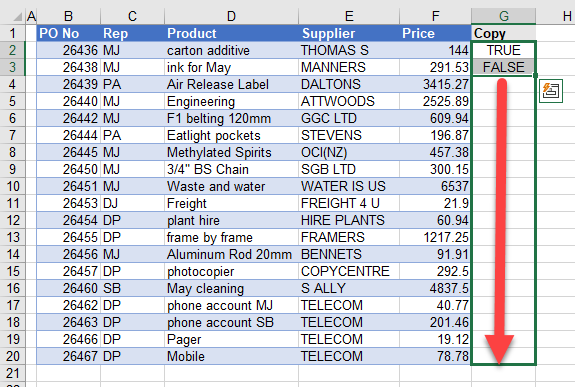This screenshot has width=575, height=387.
Task: Select supplier STEVENS cell
Action: (349, 135)
